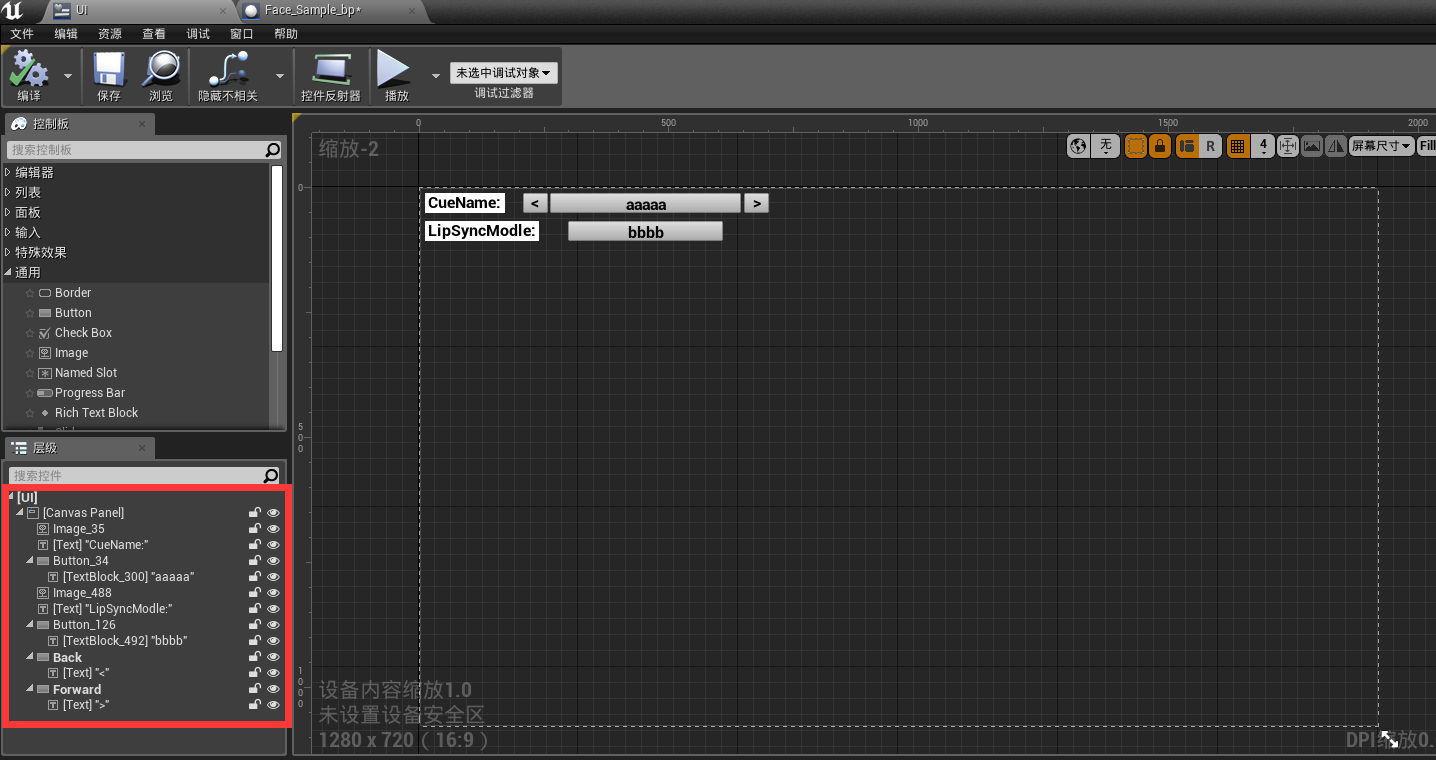Close the 控制板 palette panel tab
Viewport: 1436px width, 760px height.
tap(141, 124)
